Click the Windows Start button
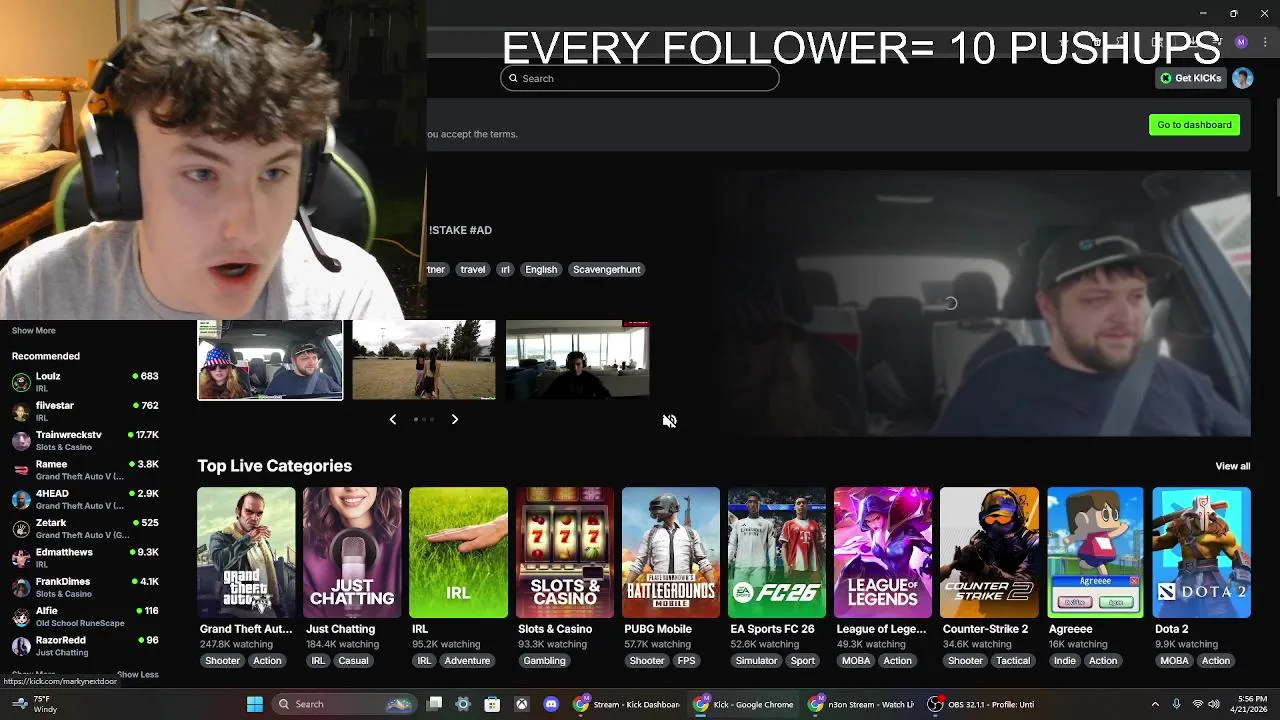Viewport: 1280px width, 720px height. [x=254, y=704]
